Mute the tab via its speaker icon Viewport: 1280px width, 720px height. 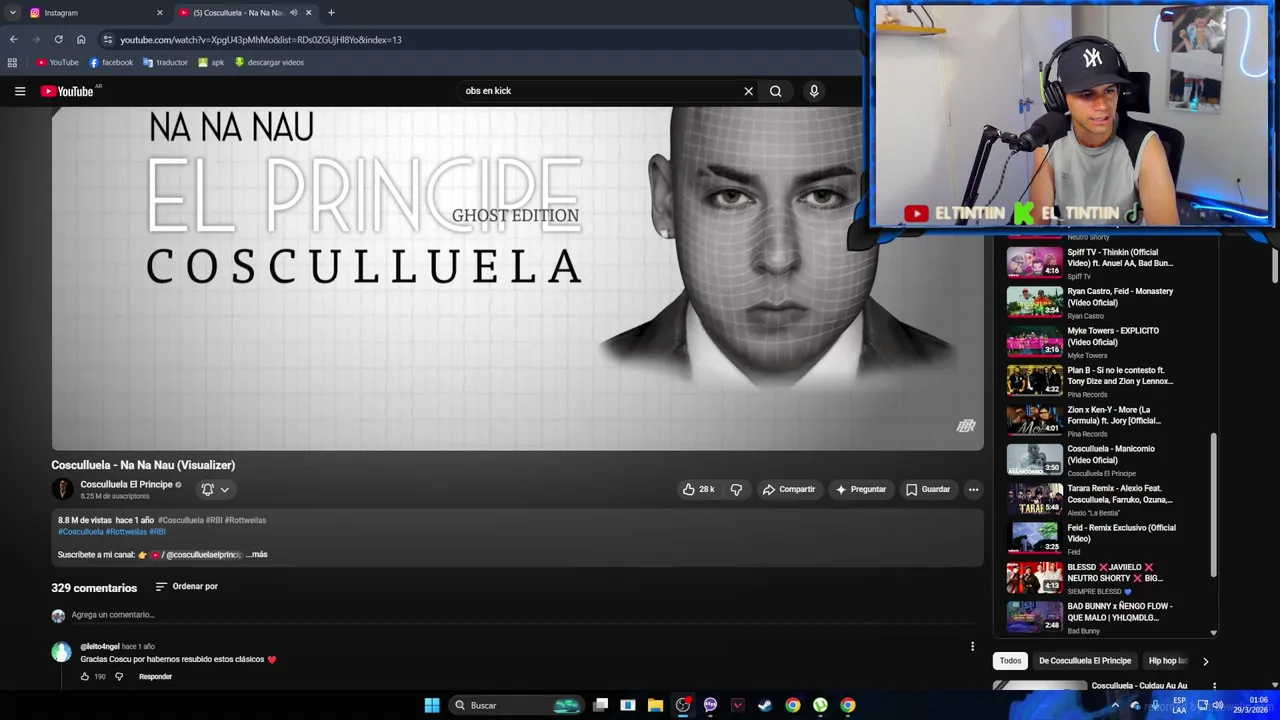pos(293,13)
